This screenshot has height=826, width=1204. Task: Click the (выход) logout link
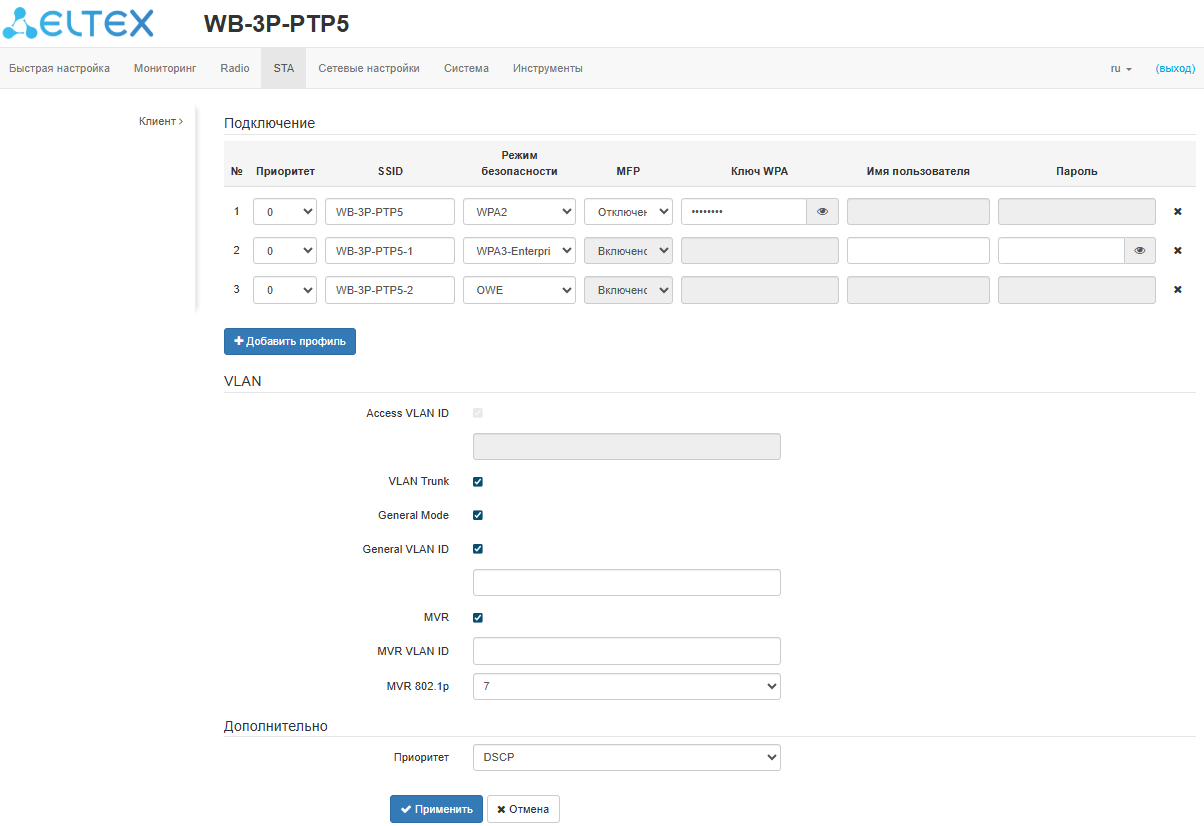(x=1175, y=69)
